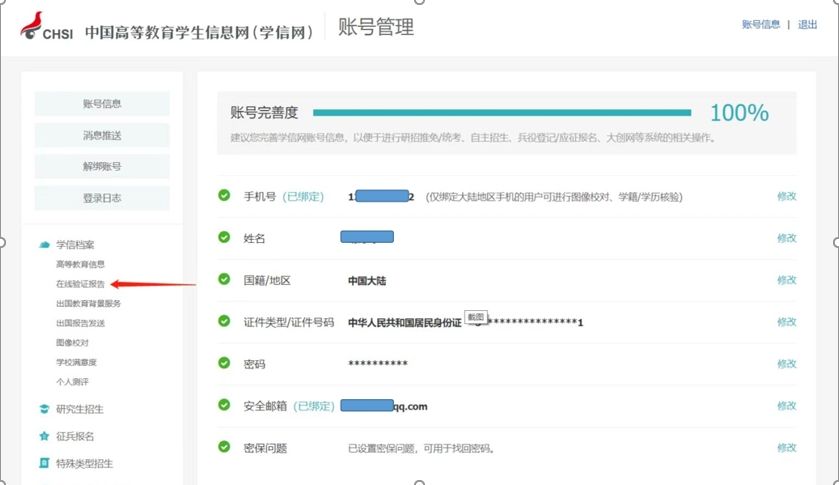Open 在线验证报告 in the sidebar

click(80, 284)
